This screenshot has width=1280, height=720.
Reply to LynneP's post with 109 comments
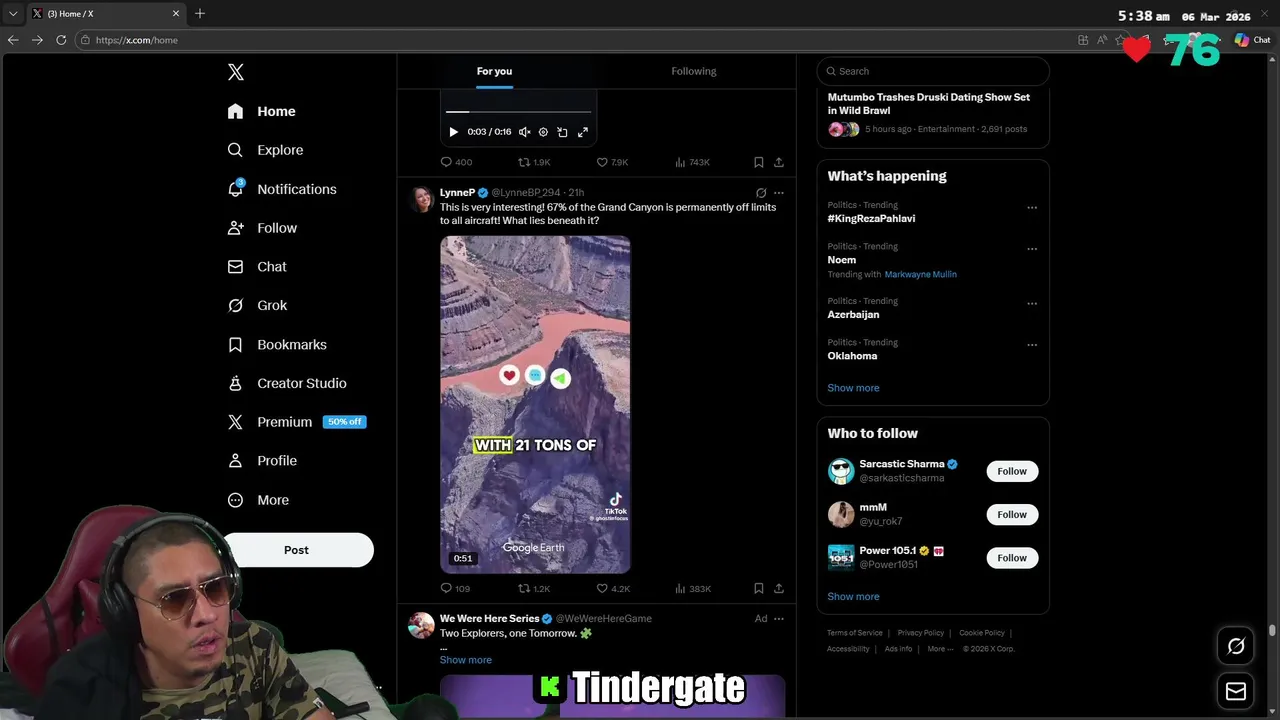coord(455,589)
